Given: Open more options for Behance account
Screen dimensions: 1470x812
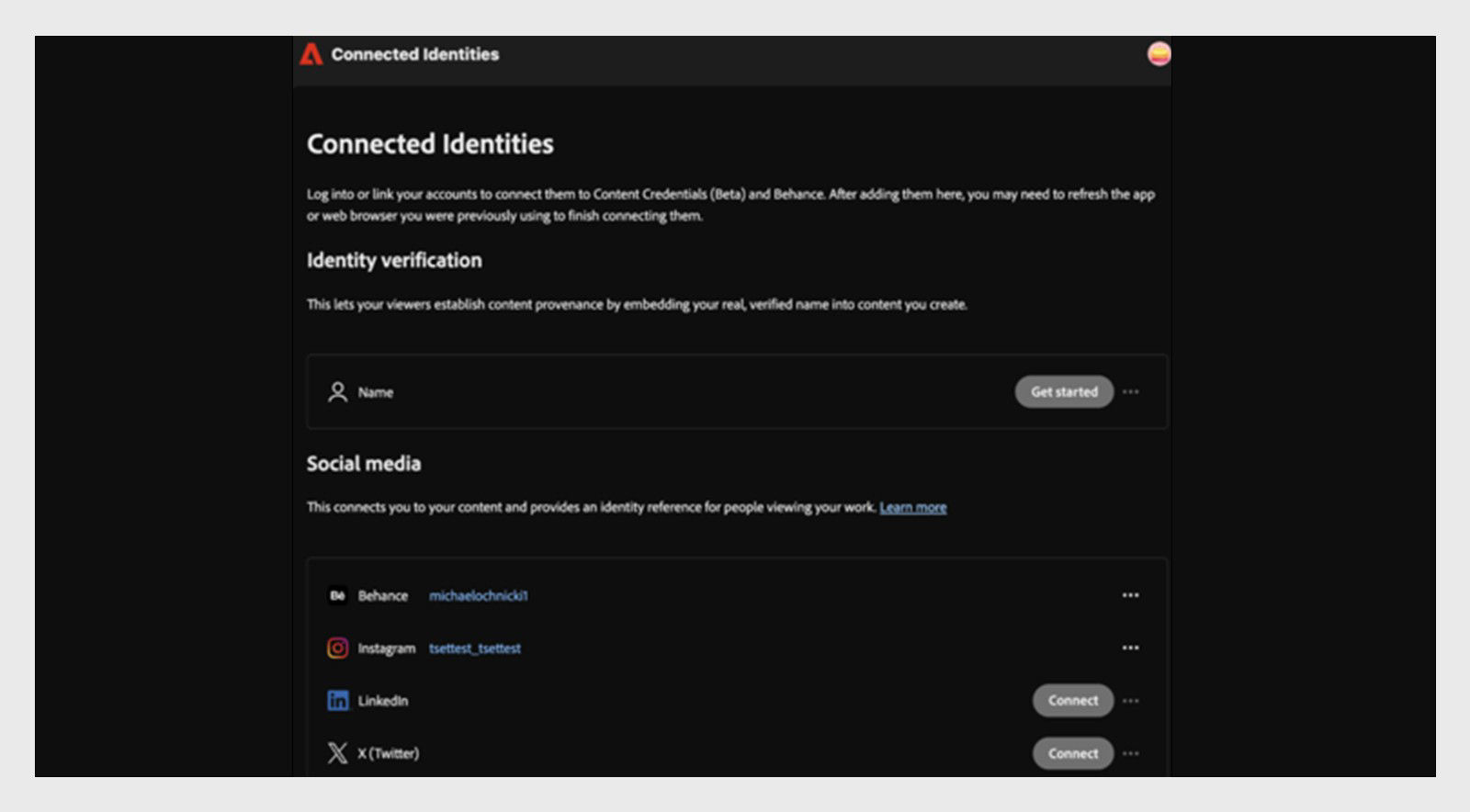Looking at the screenshot, I should [1130, 595].
